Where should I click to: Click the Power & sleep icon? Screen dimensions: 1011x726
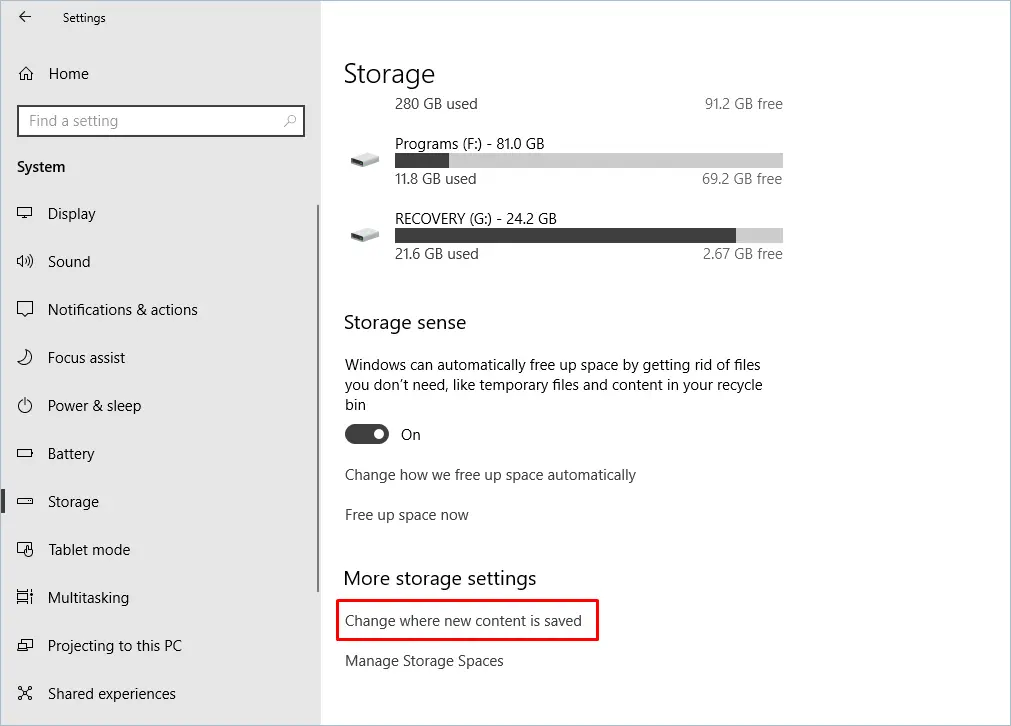click(x=26, y=406)
